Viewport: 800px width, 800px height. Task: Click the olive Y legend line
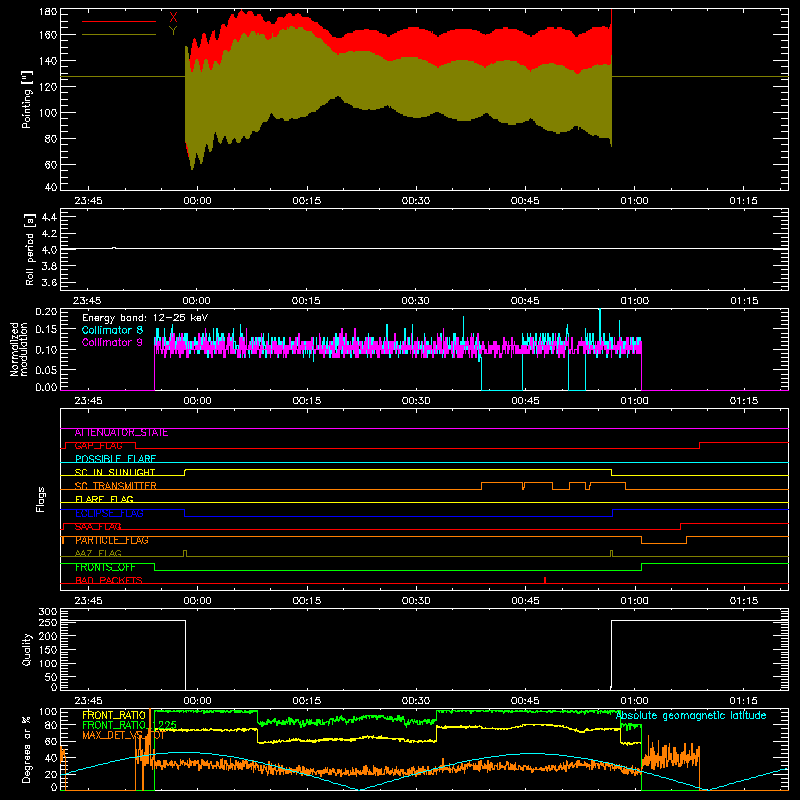coord(119,34)
